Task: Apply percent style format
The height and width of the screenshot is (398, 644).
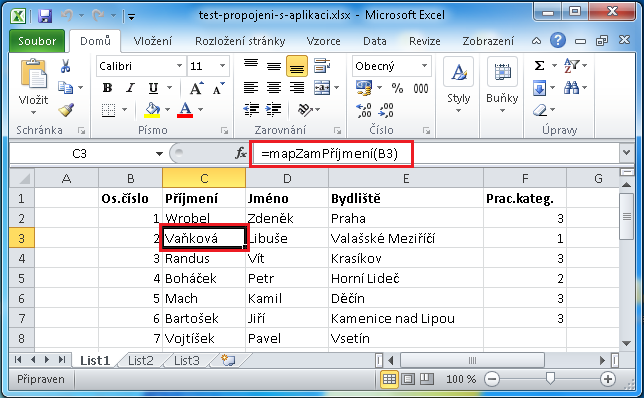Action: coord(397,88)
